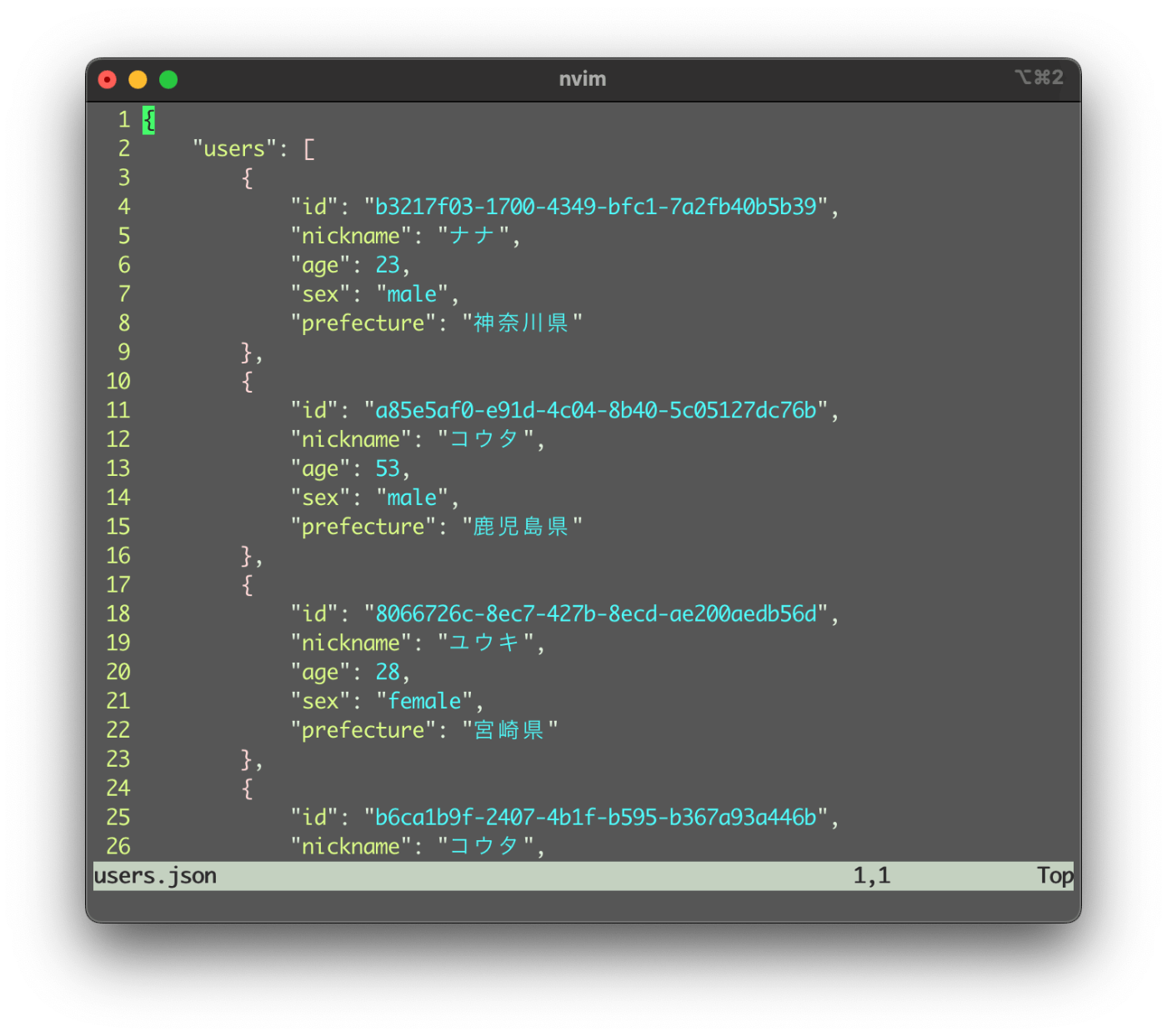This screenshot has width=1167, height=1036.
Task: Click the age value 28
Action: [388, 672]
